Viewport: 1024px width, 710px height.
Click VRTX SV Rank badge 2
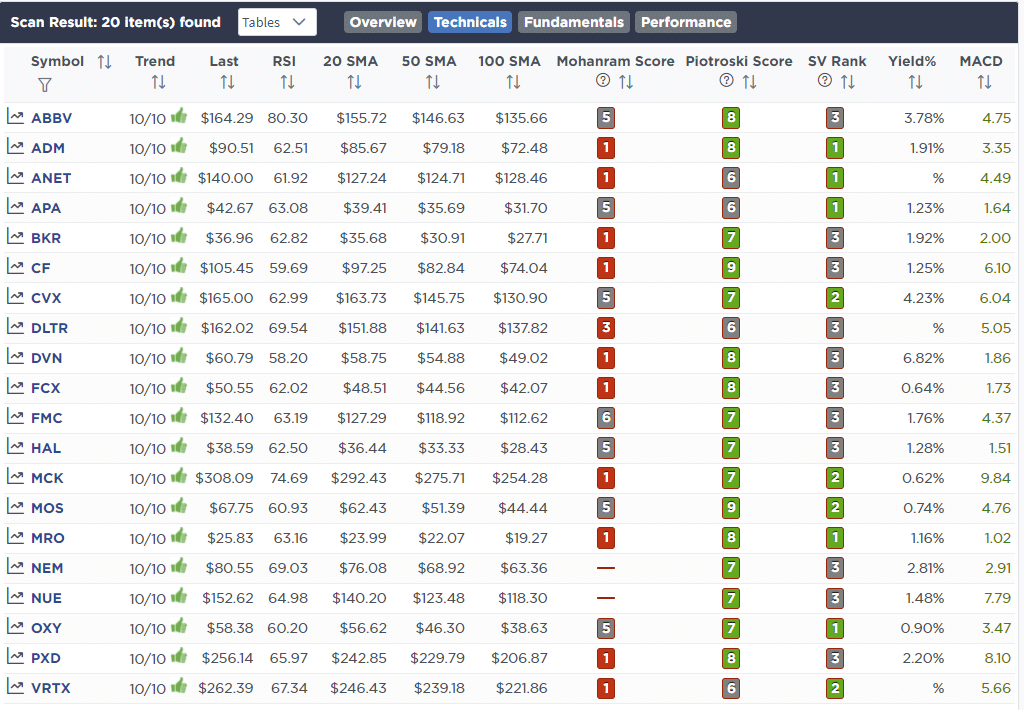tap(835, 688)
